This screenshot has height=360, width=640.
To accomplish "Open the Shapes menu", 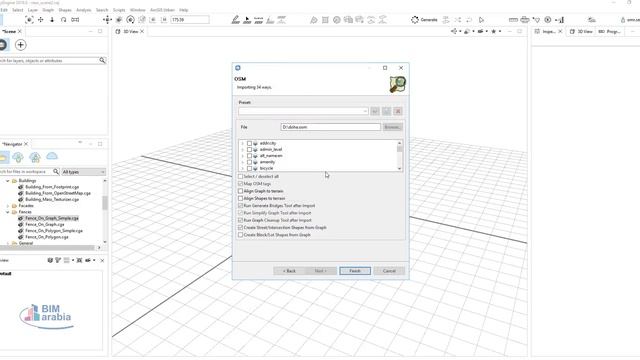I will pyautogui.click(x=65, y=10).
